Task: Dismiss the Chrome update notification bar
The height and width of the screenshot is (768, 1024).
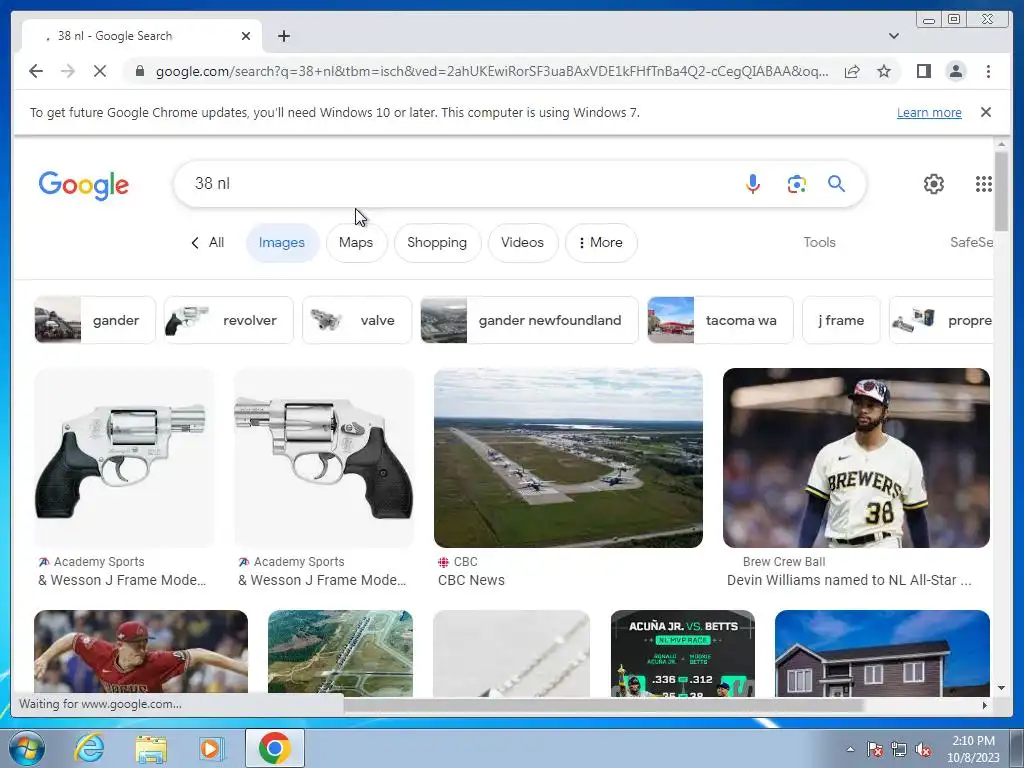Action: coord(985,112)
